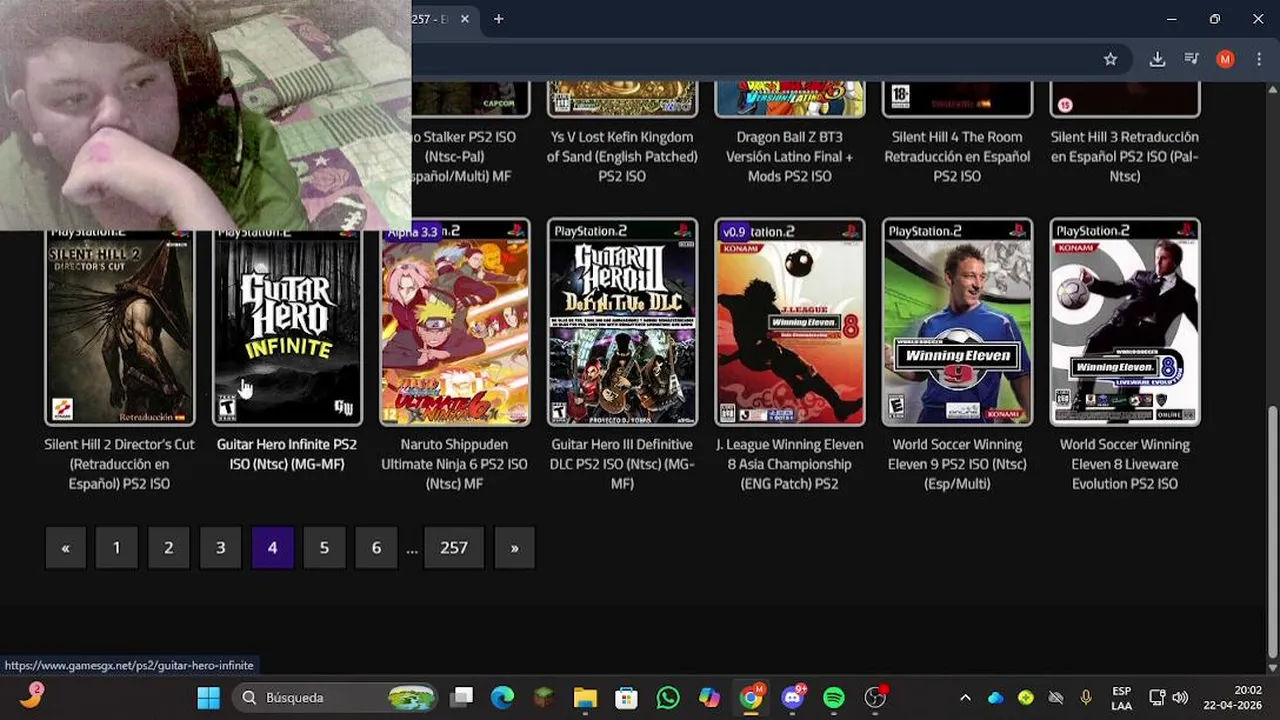This screenshot has height=720, width=1280.
Task: Open Guitar Hero III Definitive DLC cover
Action: click(x=622, y=322)
